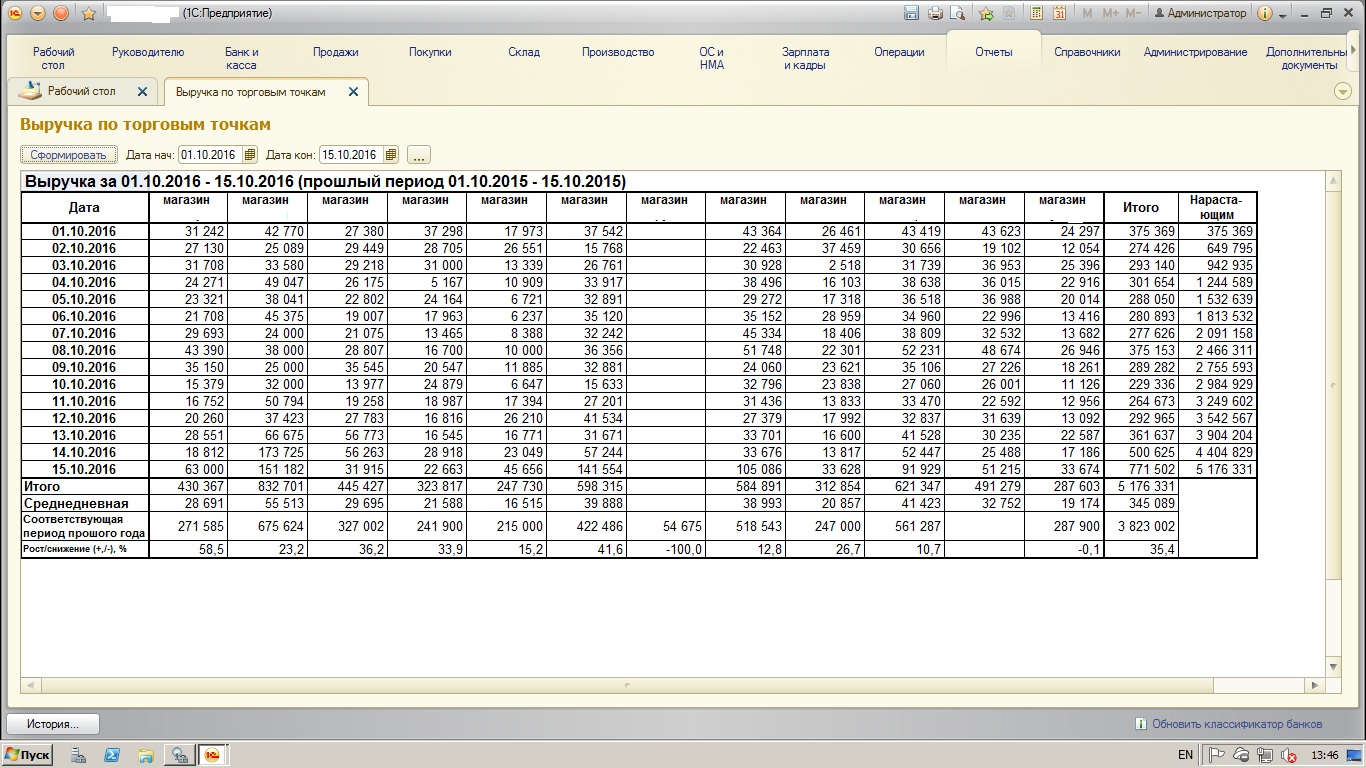The height and width of the screenshot is (768, 1366).
Task: Click the Дата нач date input field
Action: pos(209,155)
